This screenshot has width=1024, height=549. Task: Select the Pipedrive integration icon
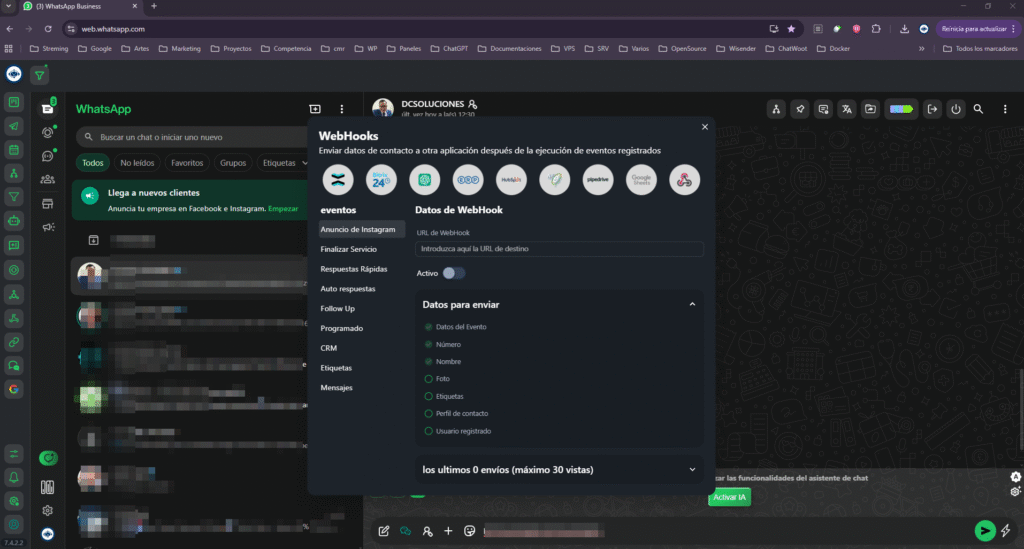coord(598,180)
